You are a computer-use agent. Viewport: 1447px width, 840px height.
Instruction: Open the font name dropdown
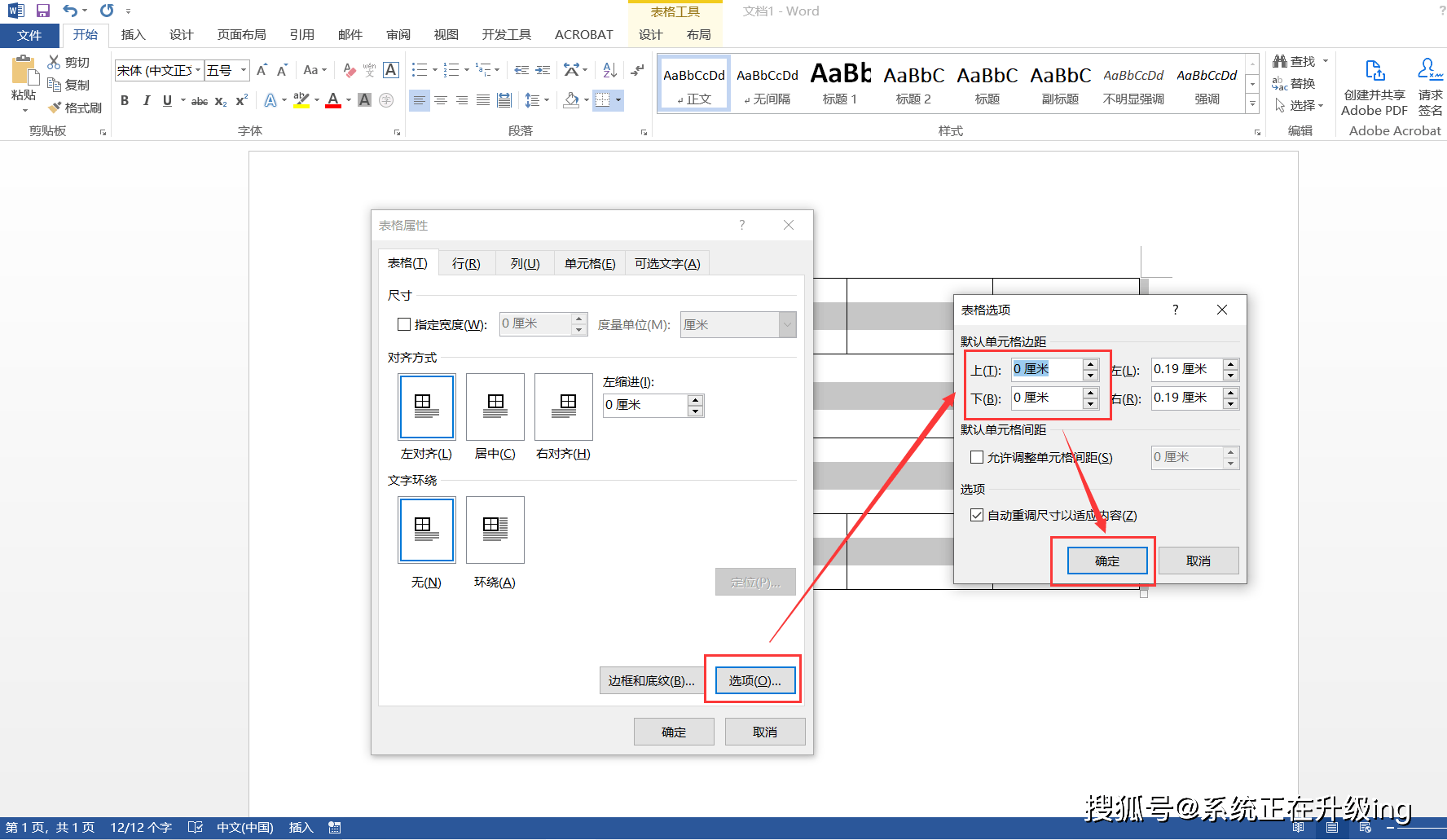[198, 70]
